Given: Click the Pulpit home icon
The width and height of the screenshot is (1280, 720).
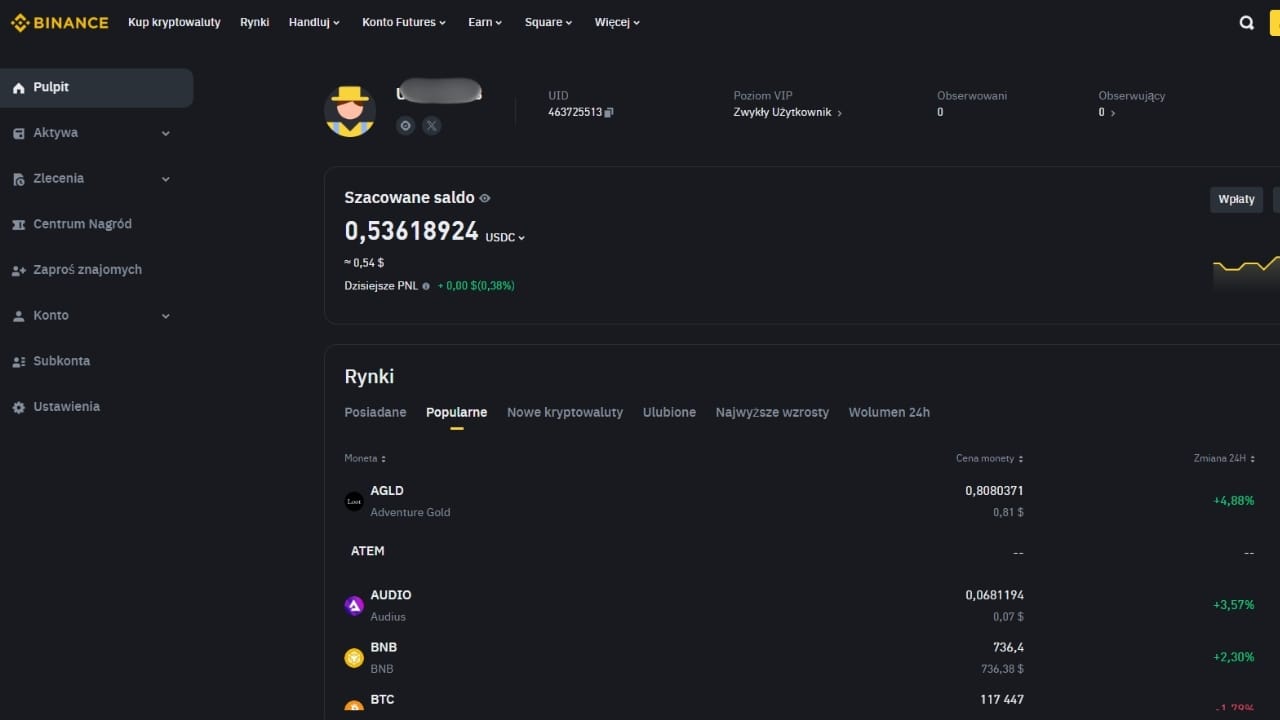Looking at the screenshot, I should (18, 88).
